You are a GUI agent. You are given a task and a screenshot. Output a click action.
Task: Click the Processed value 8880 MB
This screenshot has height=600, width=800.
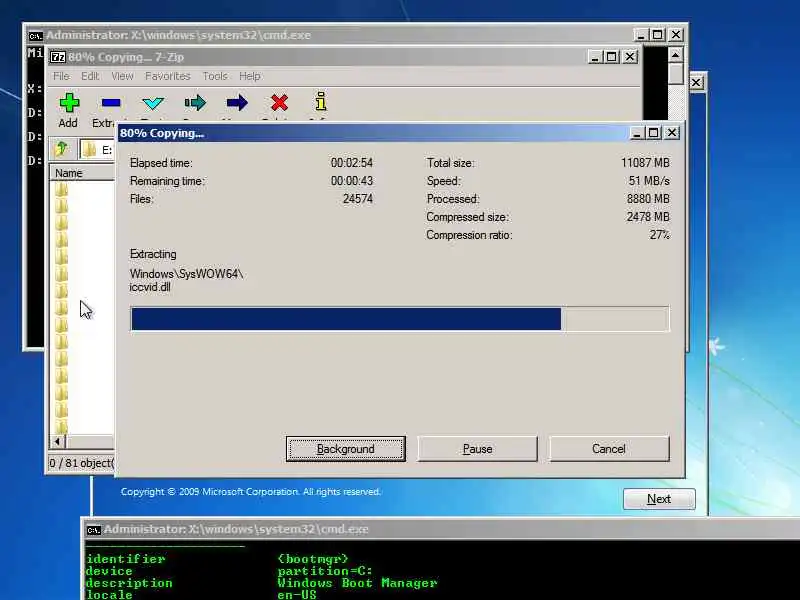pyautogui.click(x=648, y=199)
